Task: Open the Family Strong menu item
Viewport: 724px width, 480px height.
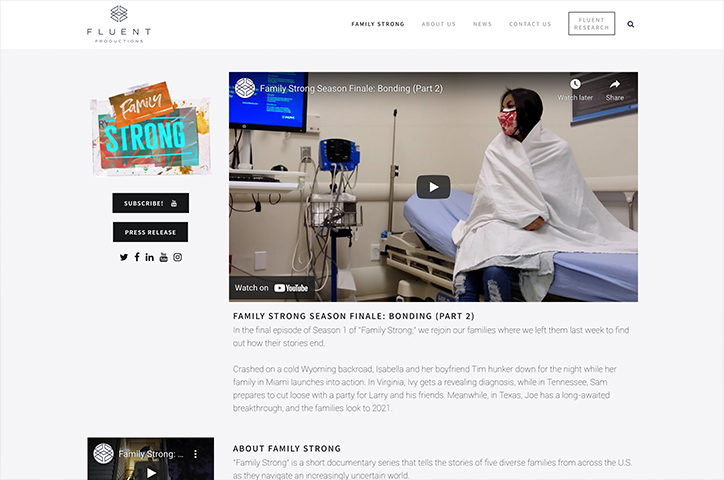Action: click(378, 24)
